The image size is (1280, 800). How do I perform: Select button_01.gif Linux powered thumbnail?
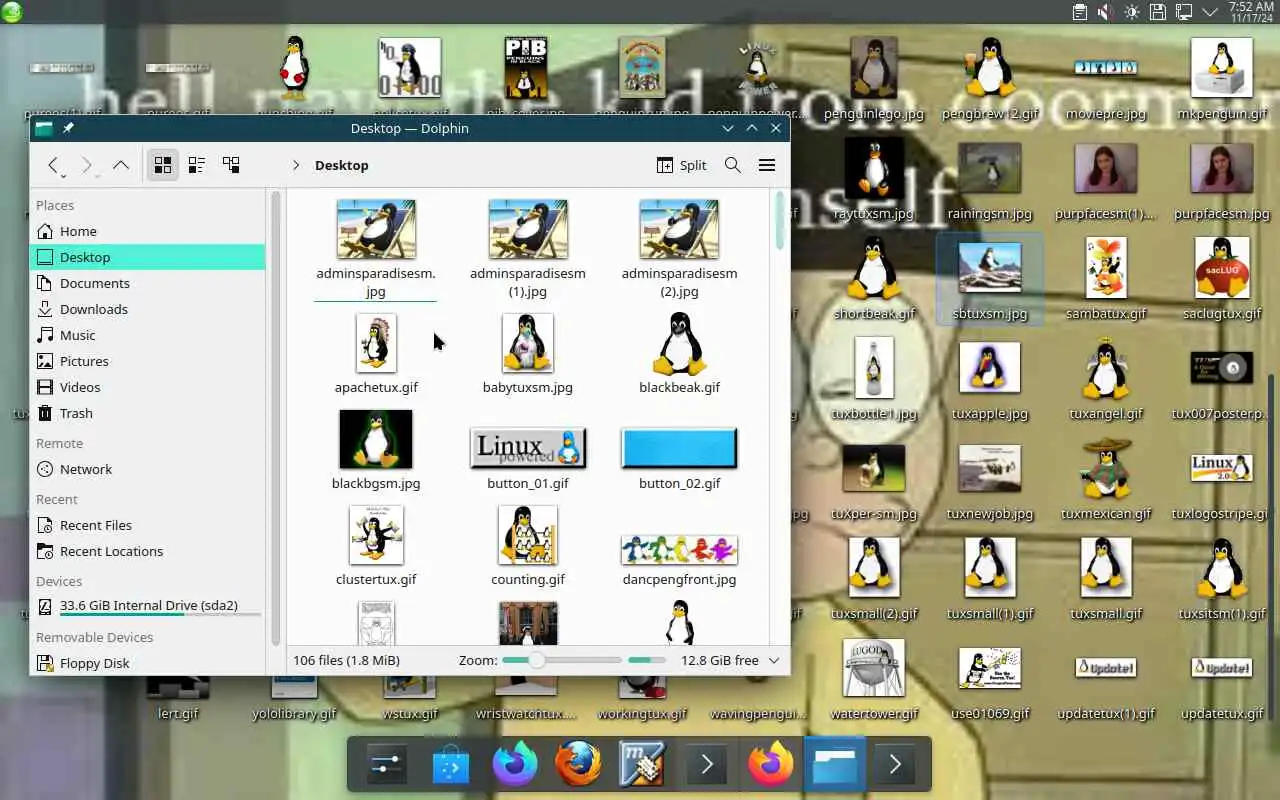click(528, 449)
